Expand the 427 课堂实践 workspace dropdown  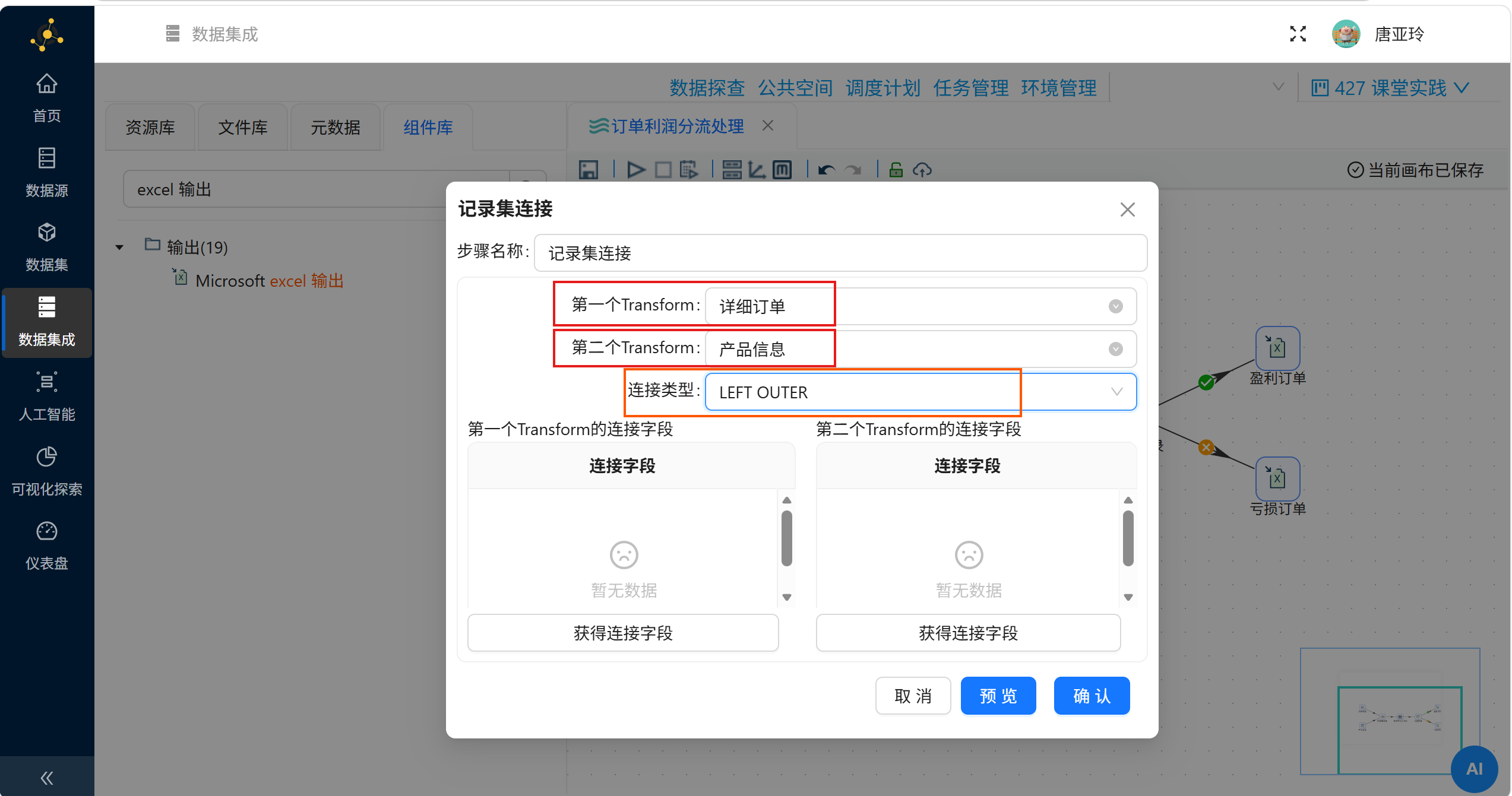point(1390,88)
